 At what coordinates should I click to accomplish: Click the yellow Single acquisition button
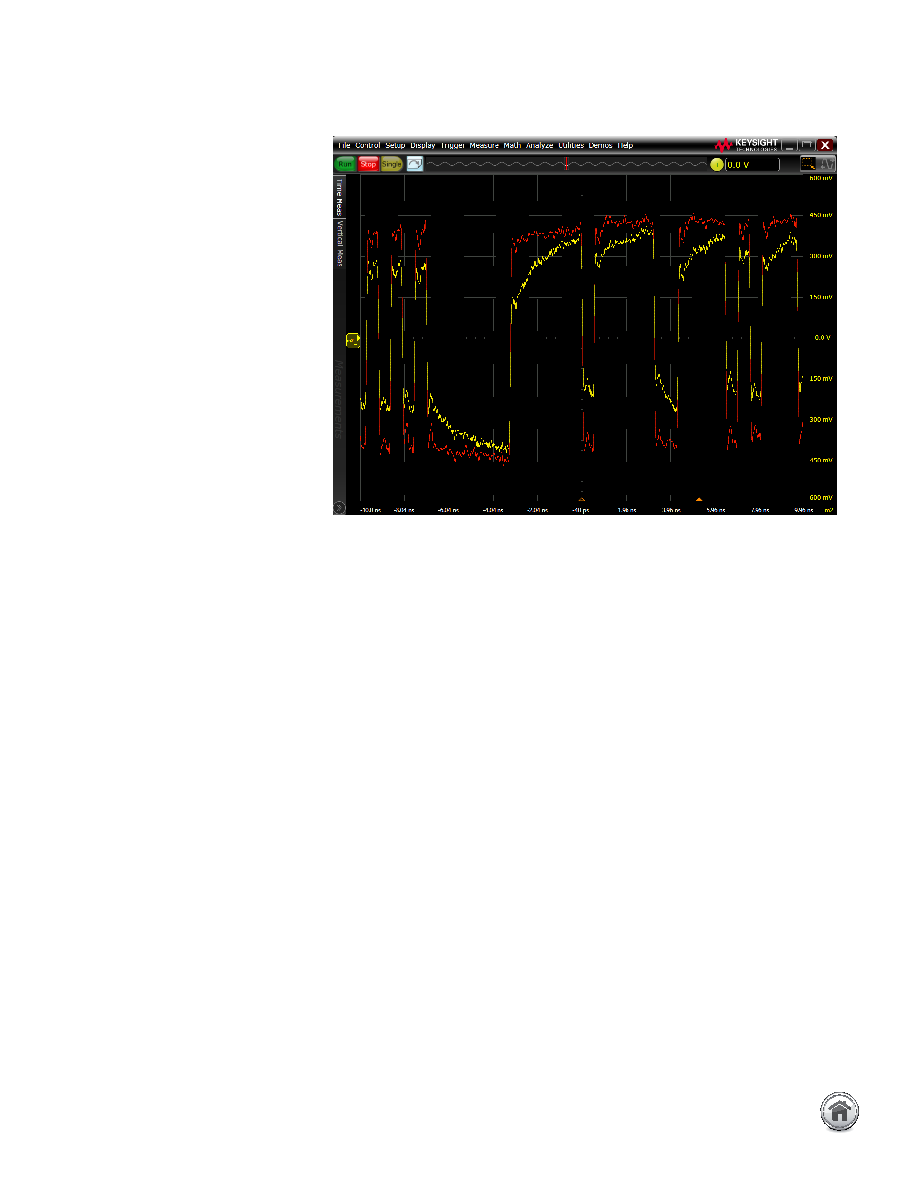coord(392,164)
